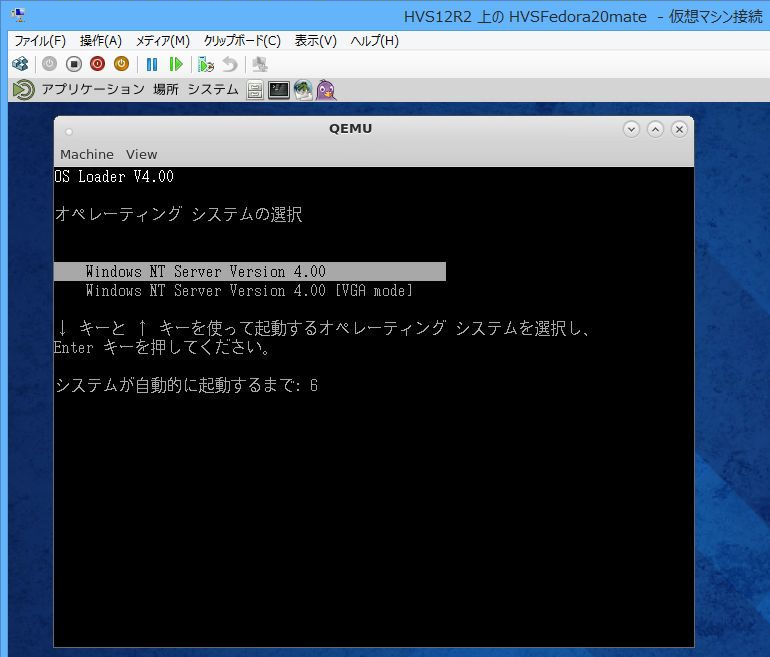Pause the virtual machine
Viewport: 770px width, 657px height.
(x=152, y=64)
